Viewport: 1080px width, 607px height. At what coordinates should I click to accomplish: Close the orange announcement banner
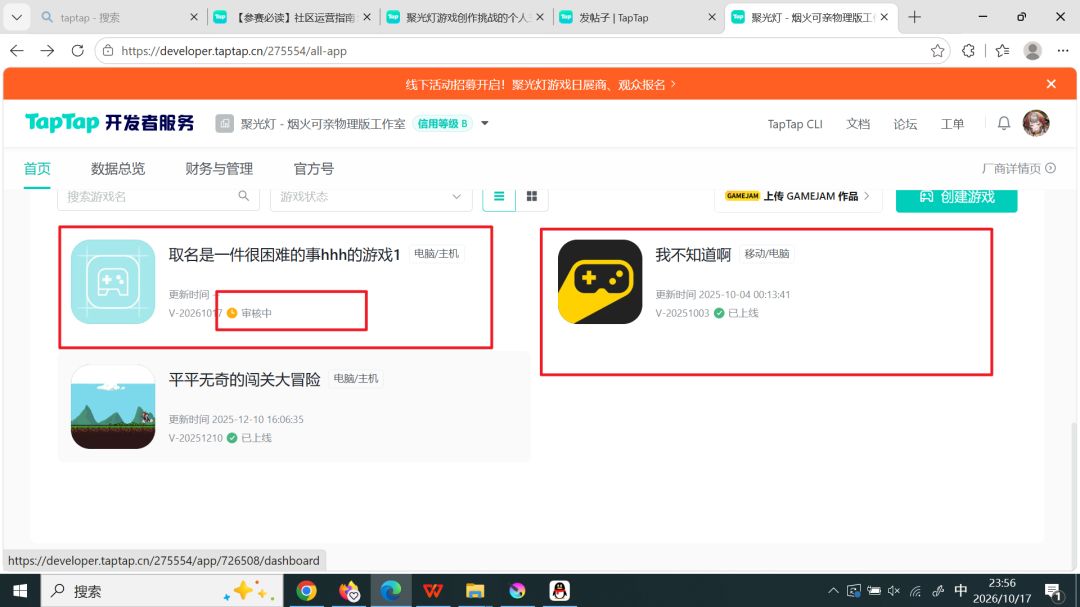(x=1051, y=84)
